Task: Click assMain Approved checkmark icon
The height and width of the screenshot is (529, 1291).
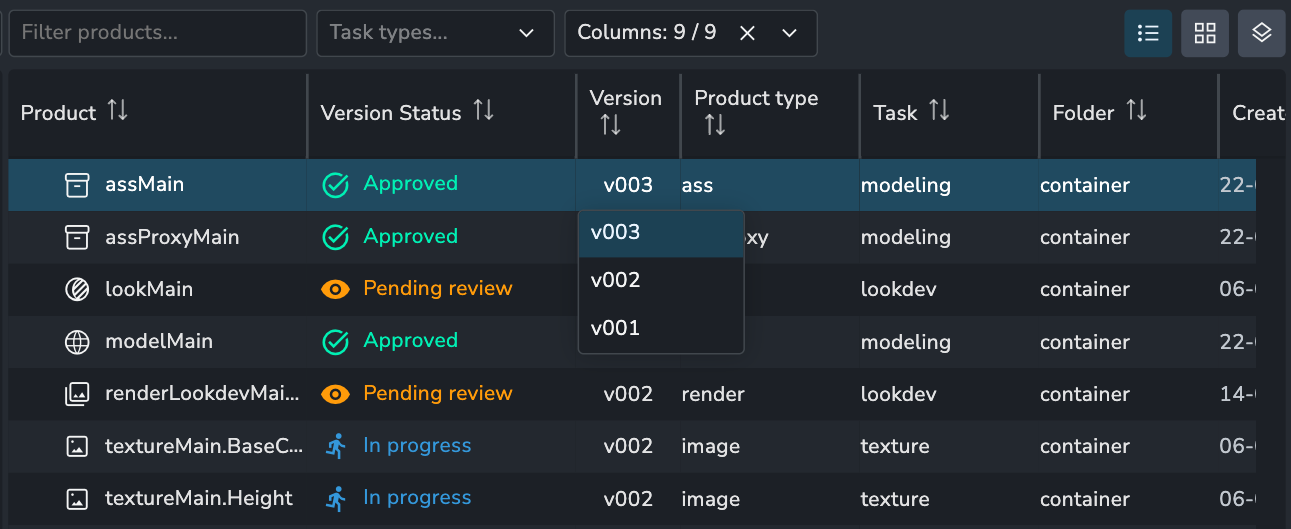Action: pos(335,185)
